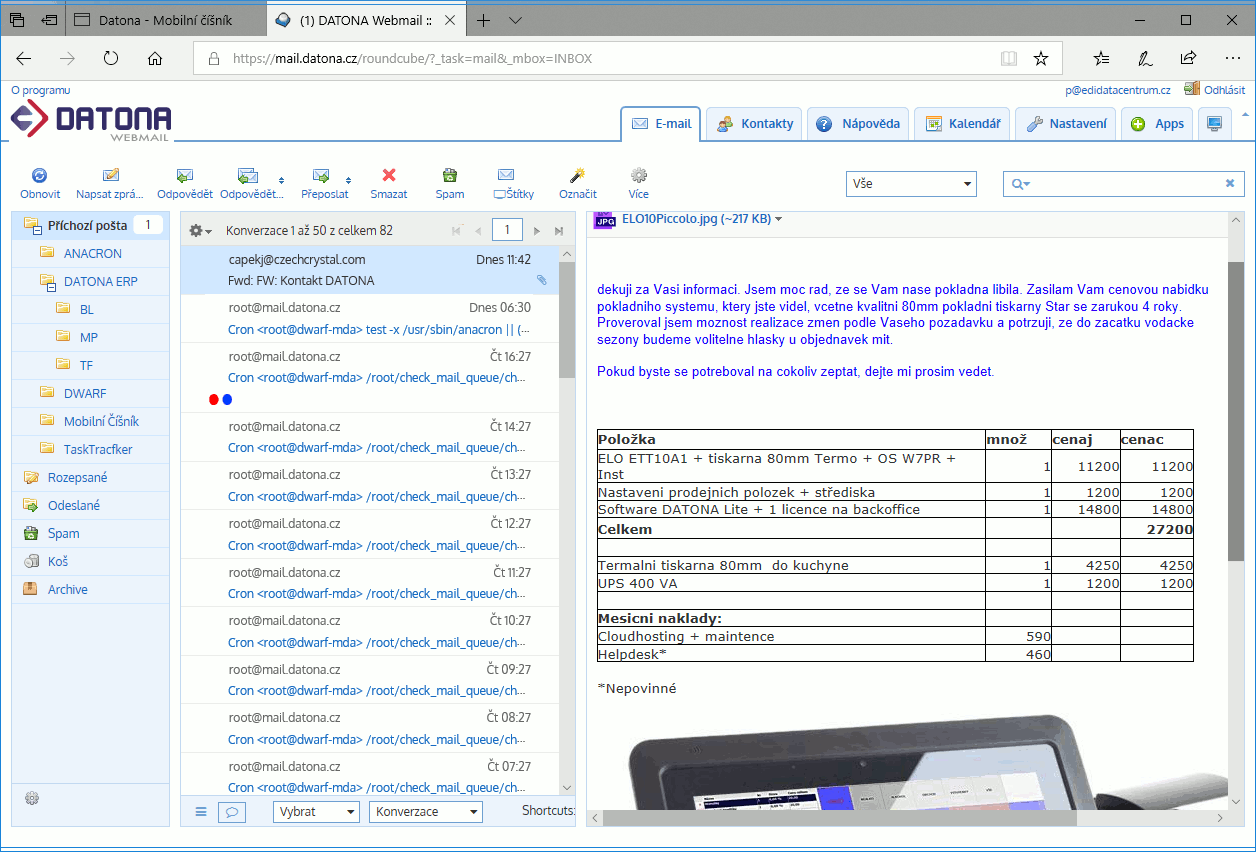Open the Kalendář tab
Image resolution: width=1256 pixels, height=852 pixels.
(963, 124)
